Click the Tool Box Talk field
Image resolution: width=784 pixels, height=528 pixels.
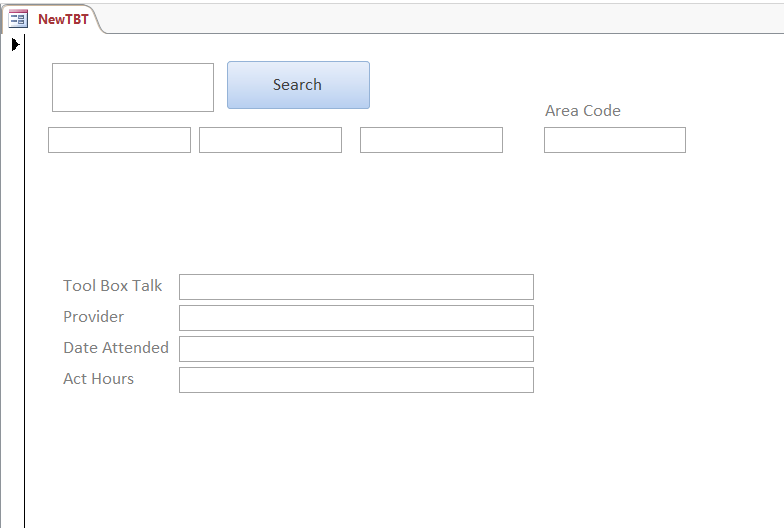pyautogui.click(x=356, y=287)
